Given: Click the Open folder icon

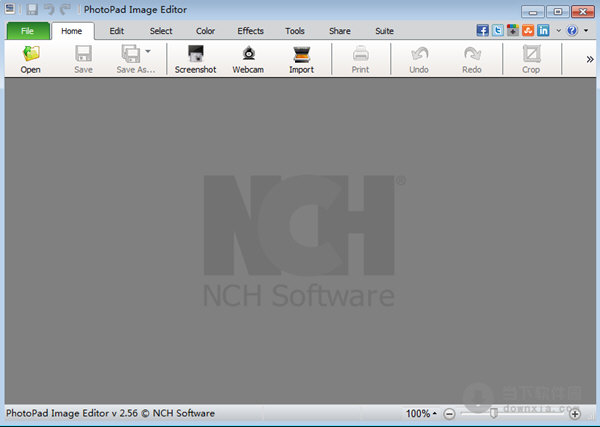Looking at the screenshot, I should pos(31,54).
